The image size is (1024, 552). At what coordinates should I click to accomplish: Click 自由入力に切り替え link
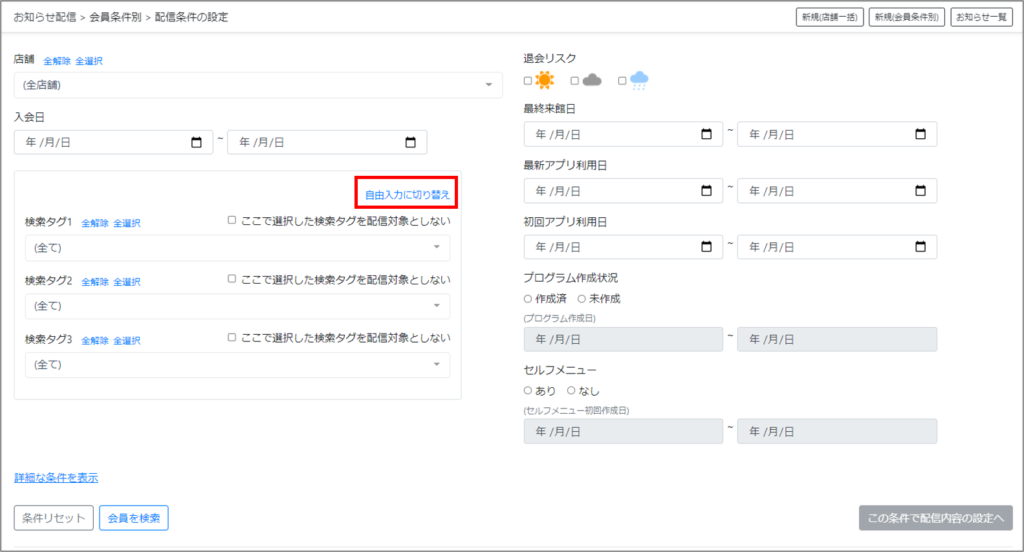click(407, 193)
